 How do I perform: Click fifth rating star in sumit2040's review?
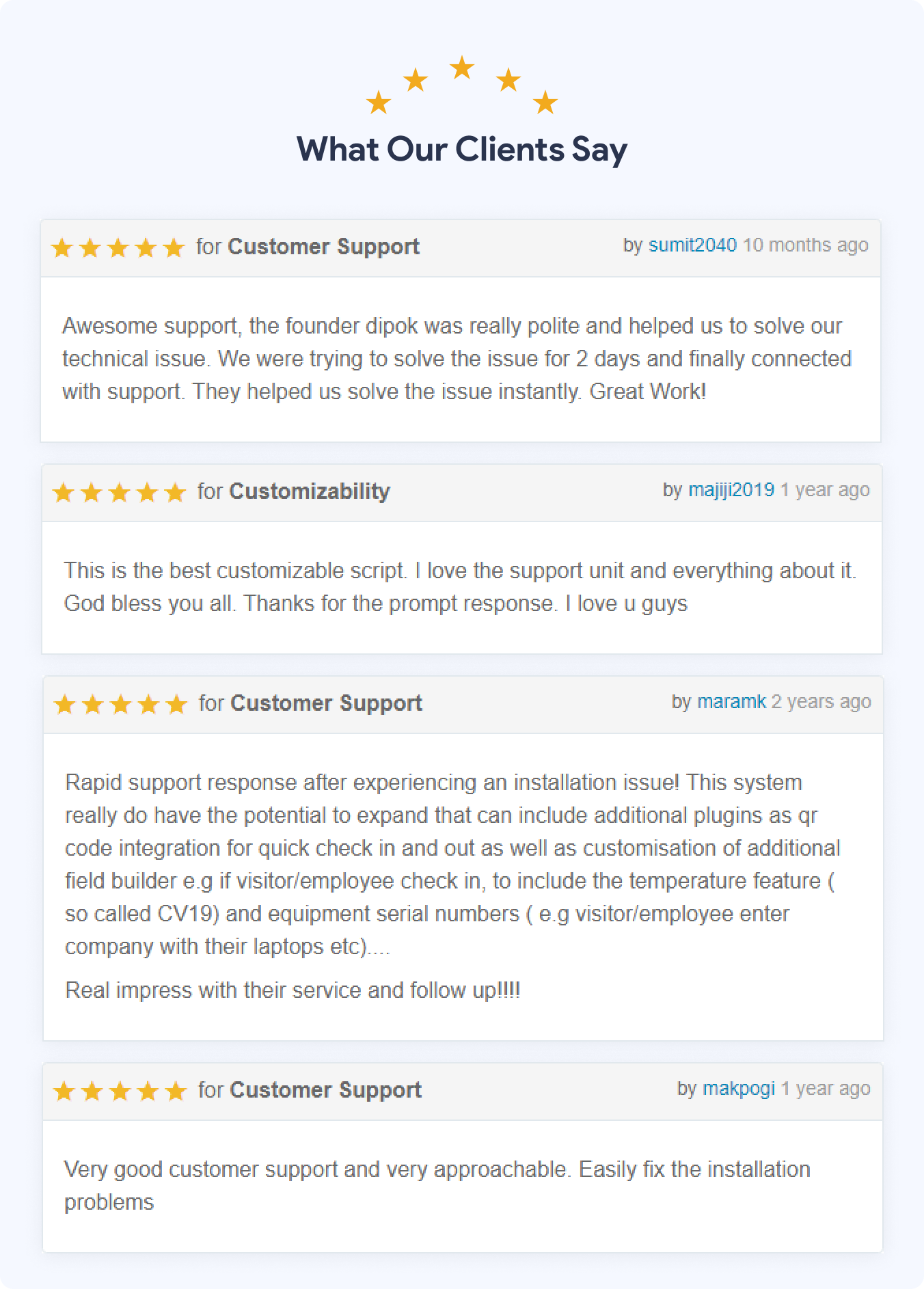pyautogui.click(x=174, y=247)
